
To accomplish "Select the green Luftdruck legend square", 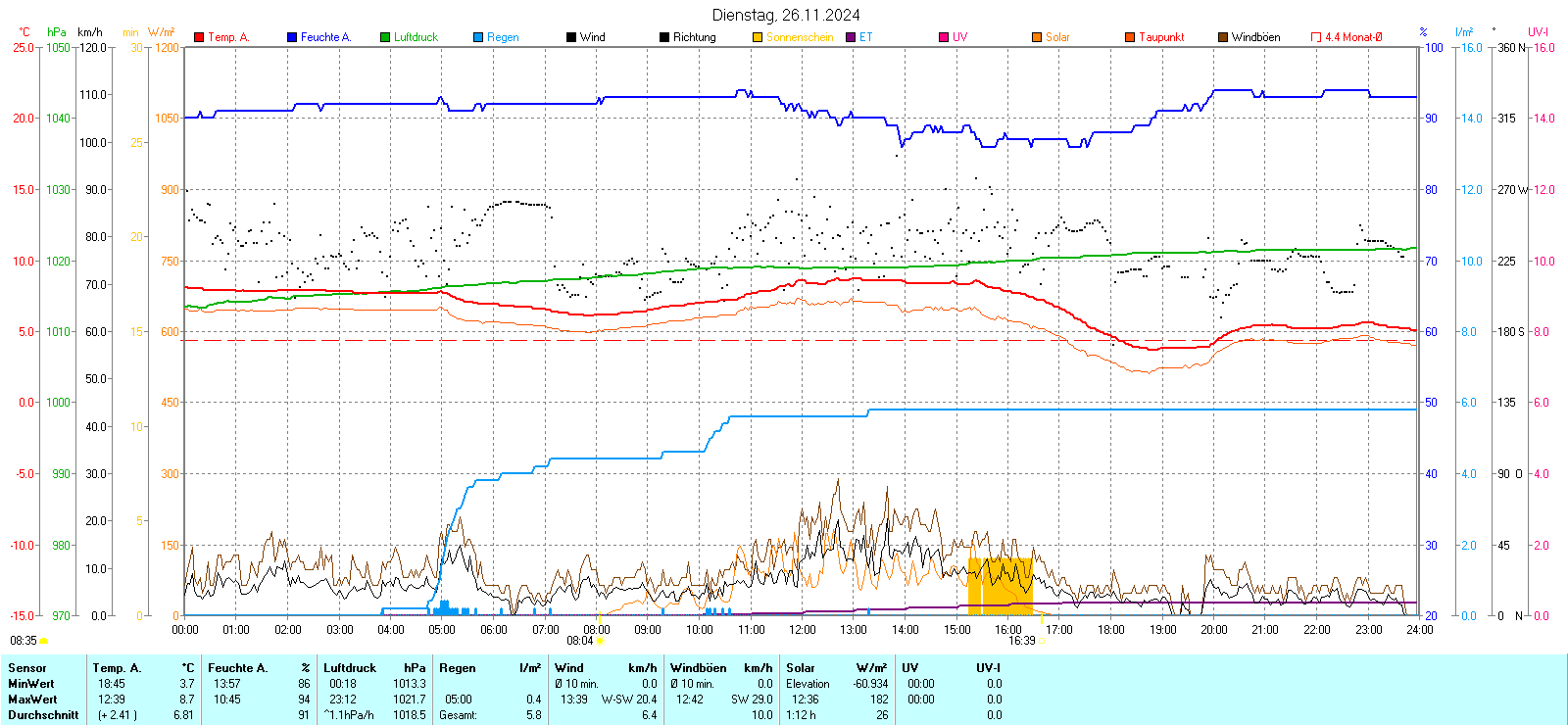I will point(385,37).
